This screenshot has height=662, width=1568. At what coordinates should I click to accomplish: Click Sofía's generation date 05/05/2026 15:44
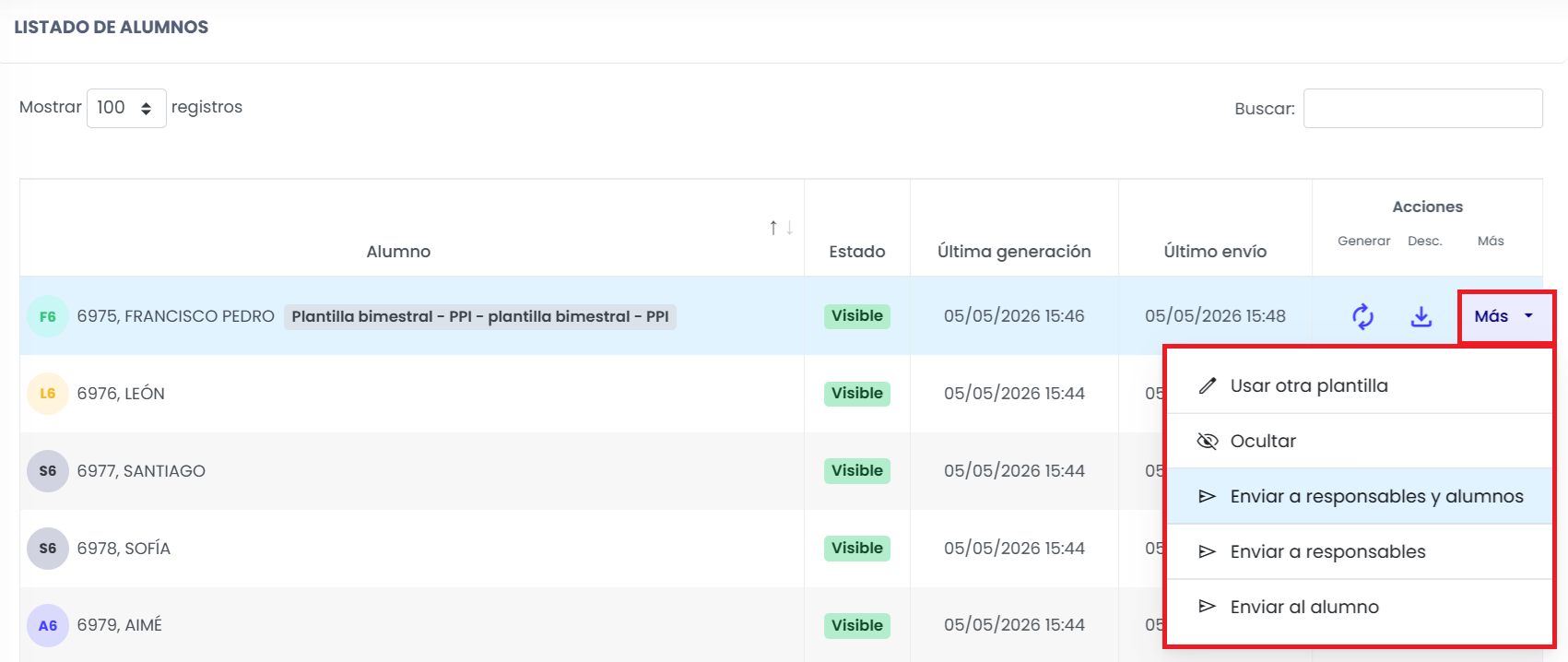point(1014,549)
